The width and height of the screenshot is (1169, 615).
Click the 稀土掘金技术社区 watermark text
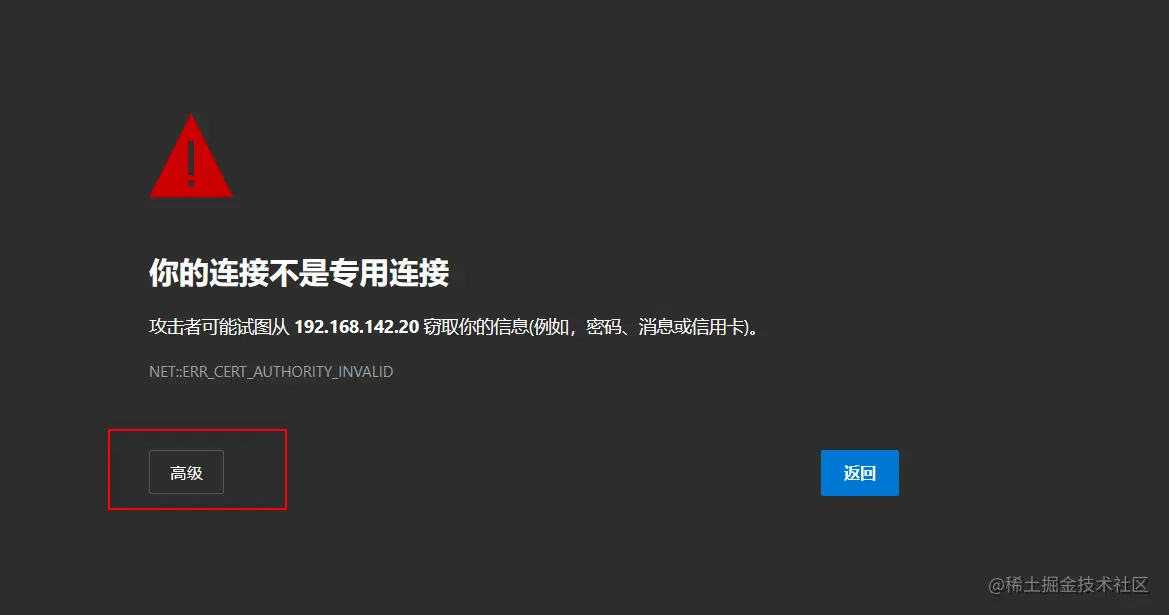click(x=1077, y=584)
